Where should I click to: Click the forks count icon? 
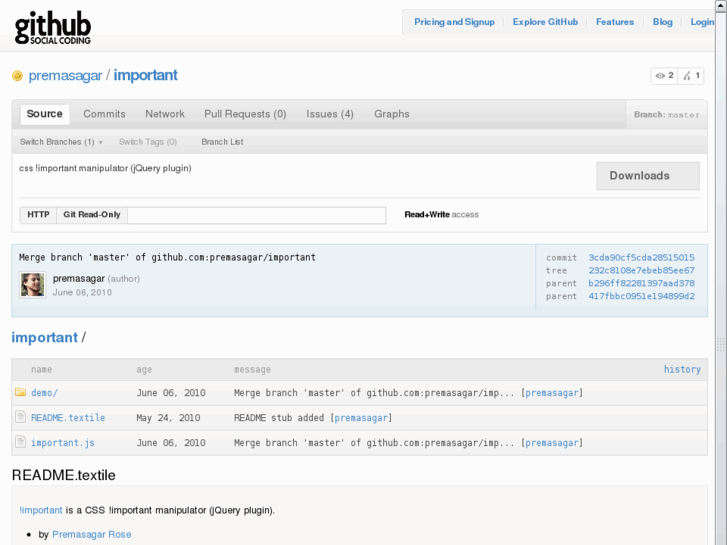[687, 76]
